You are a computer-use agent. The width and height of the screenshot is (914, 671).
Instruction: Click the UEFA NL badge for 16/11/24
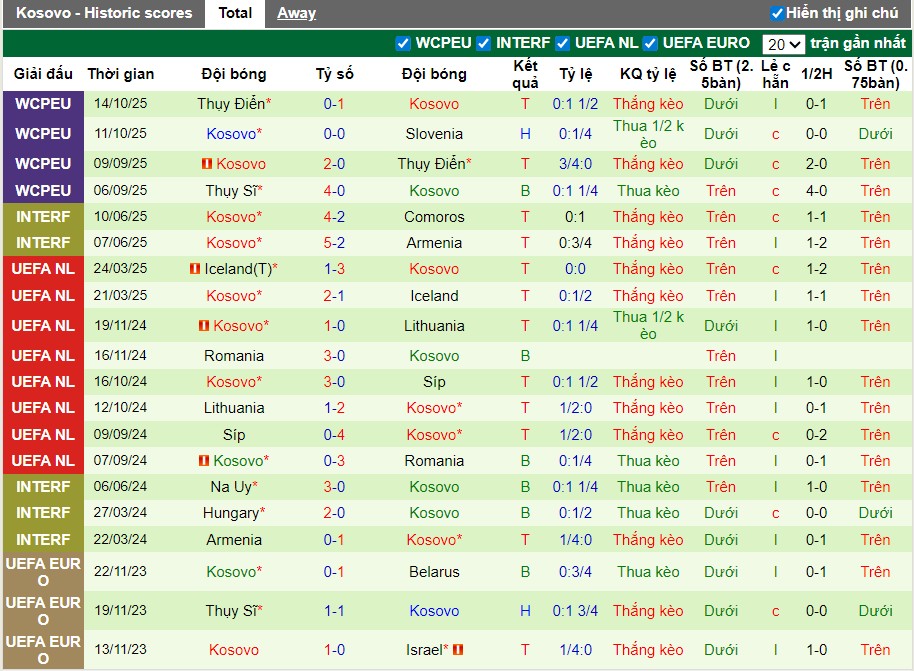click(x=43, y=356)
